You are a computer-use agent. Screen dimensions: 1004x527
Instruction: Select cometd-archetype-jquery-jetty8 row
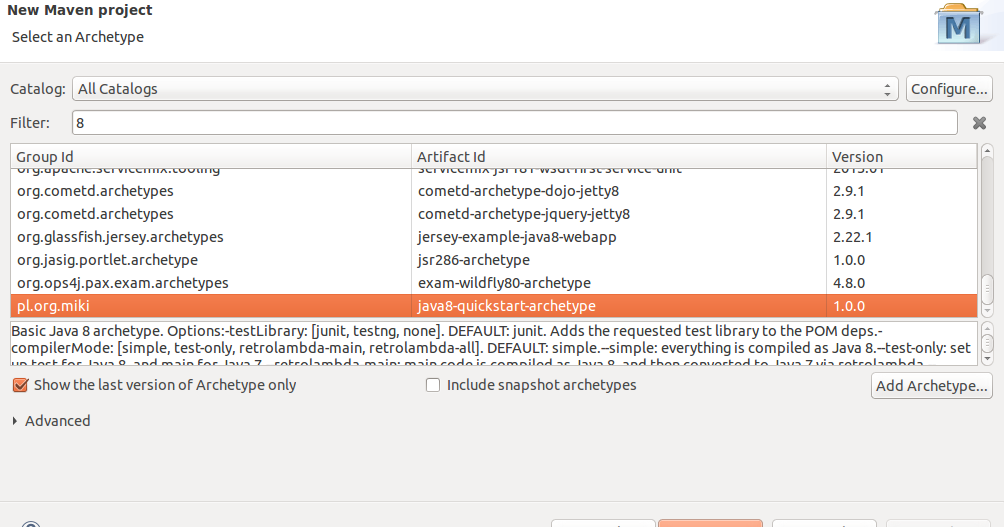coord(494,214)
